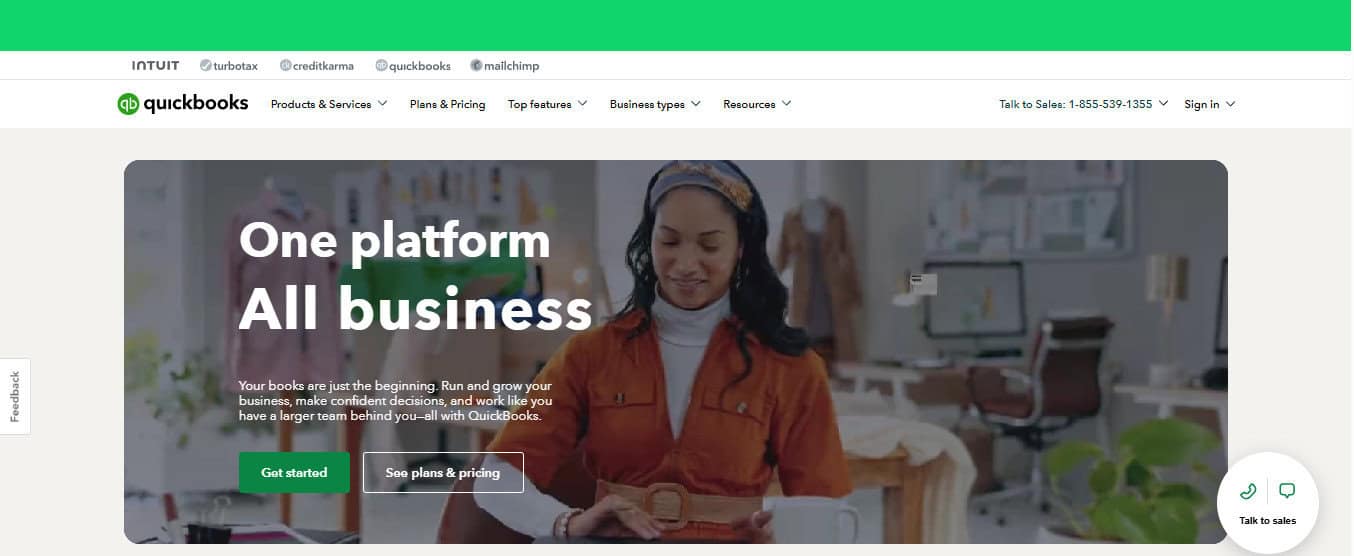1354x556 pixels.
Task: Expand Talk to Sales phone number dropdown
Action: (x=1084, y=104)
